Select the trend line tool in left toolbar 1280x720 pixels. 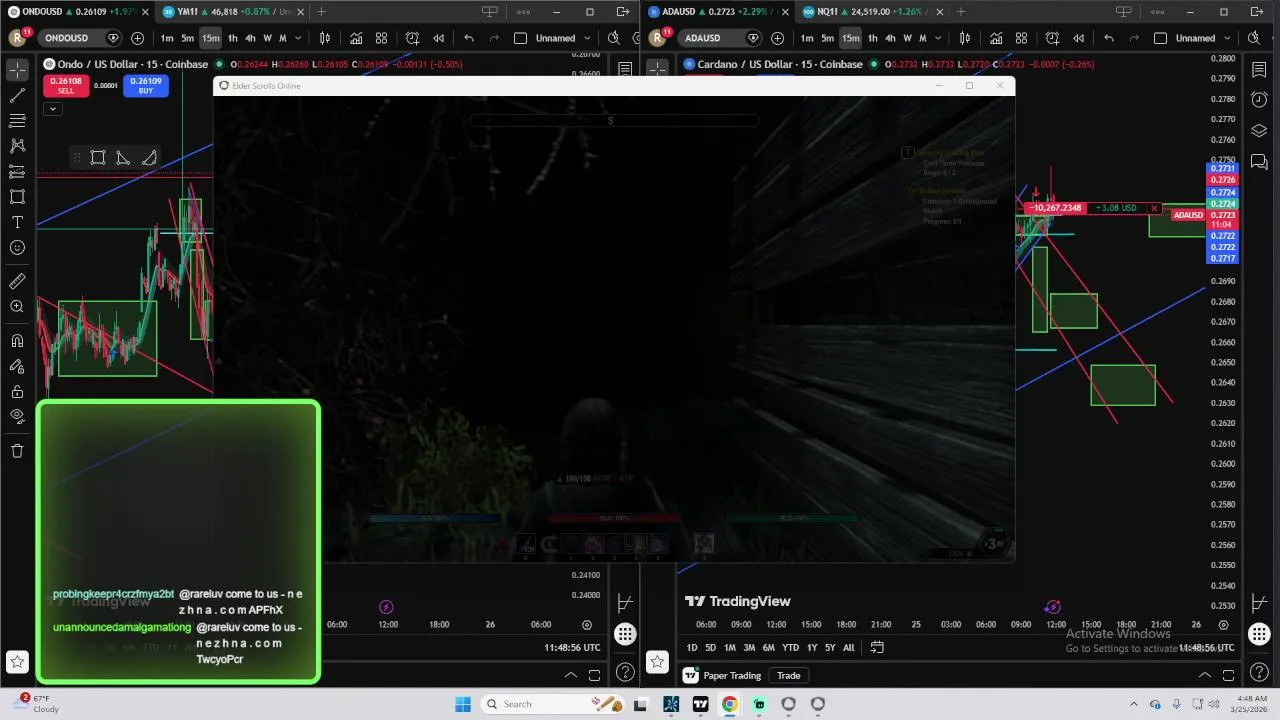[17, 95]
